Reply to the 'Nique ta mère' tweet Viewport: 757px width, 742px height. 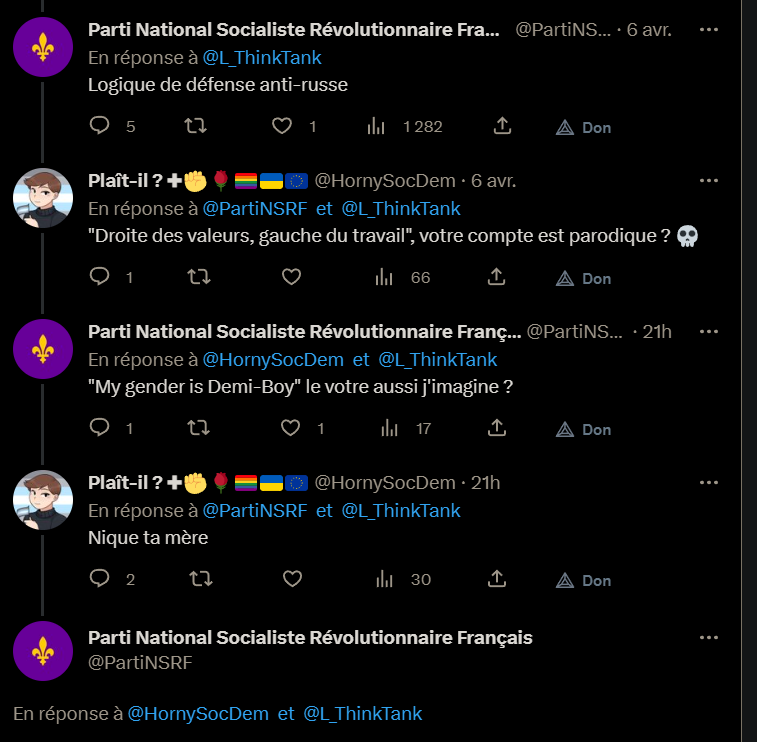(x=100, y=579)
